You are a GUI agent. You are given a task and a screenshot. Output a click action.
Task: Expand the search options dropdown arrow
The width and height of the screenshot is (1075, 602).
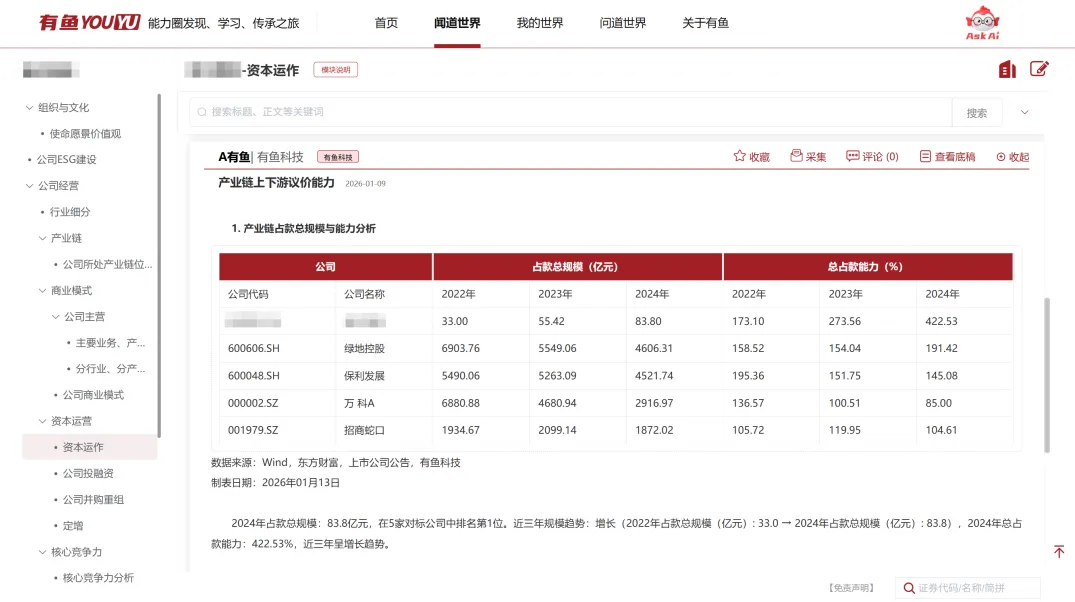pos(1024,112)
